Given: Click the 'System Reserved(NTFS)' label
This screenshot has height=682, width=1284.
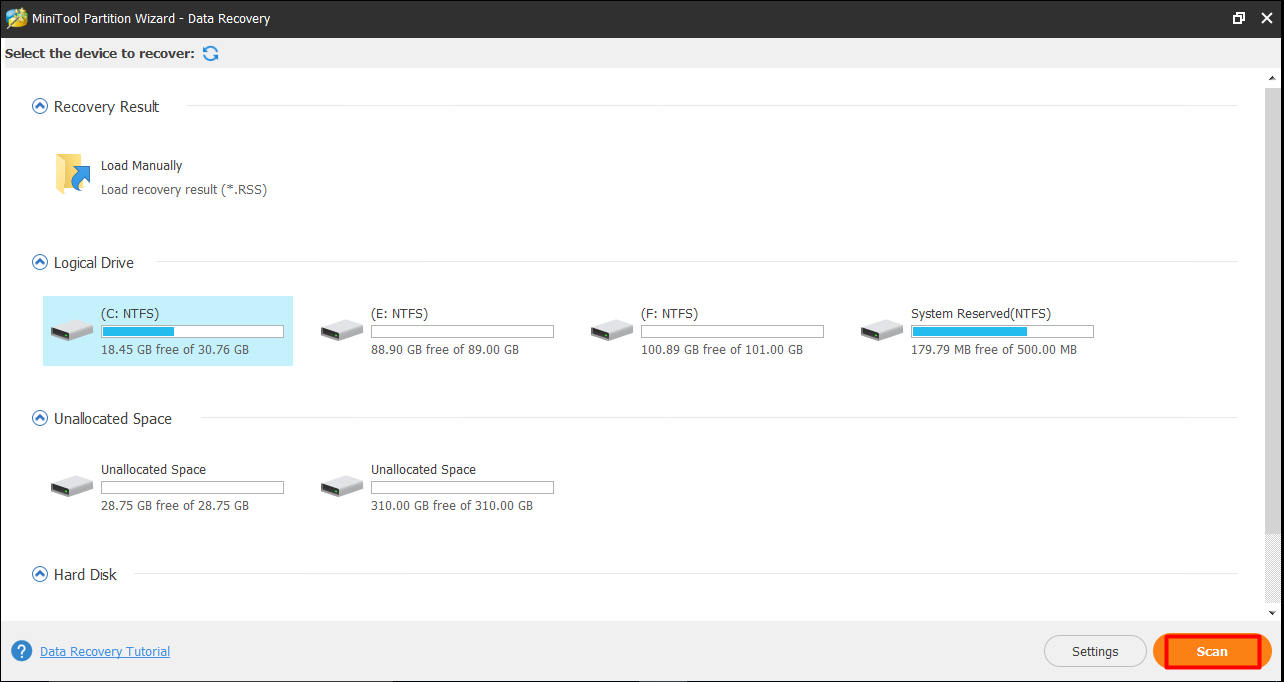Looking at the screenshot, I should pyautogui.click(x=981, y=314).
